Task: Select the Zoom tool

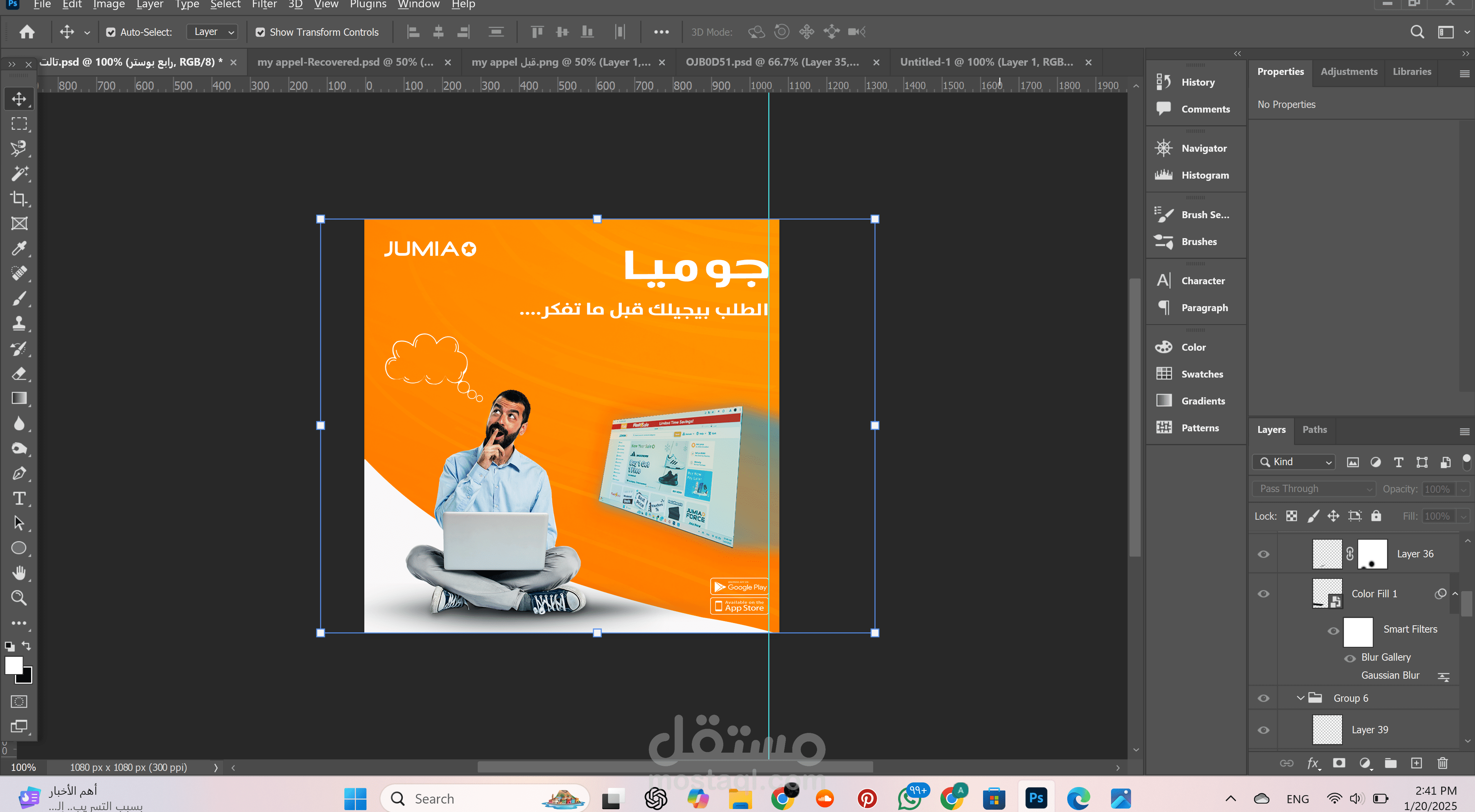Action: coord(19,598)
